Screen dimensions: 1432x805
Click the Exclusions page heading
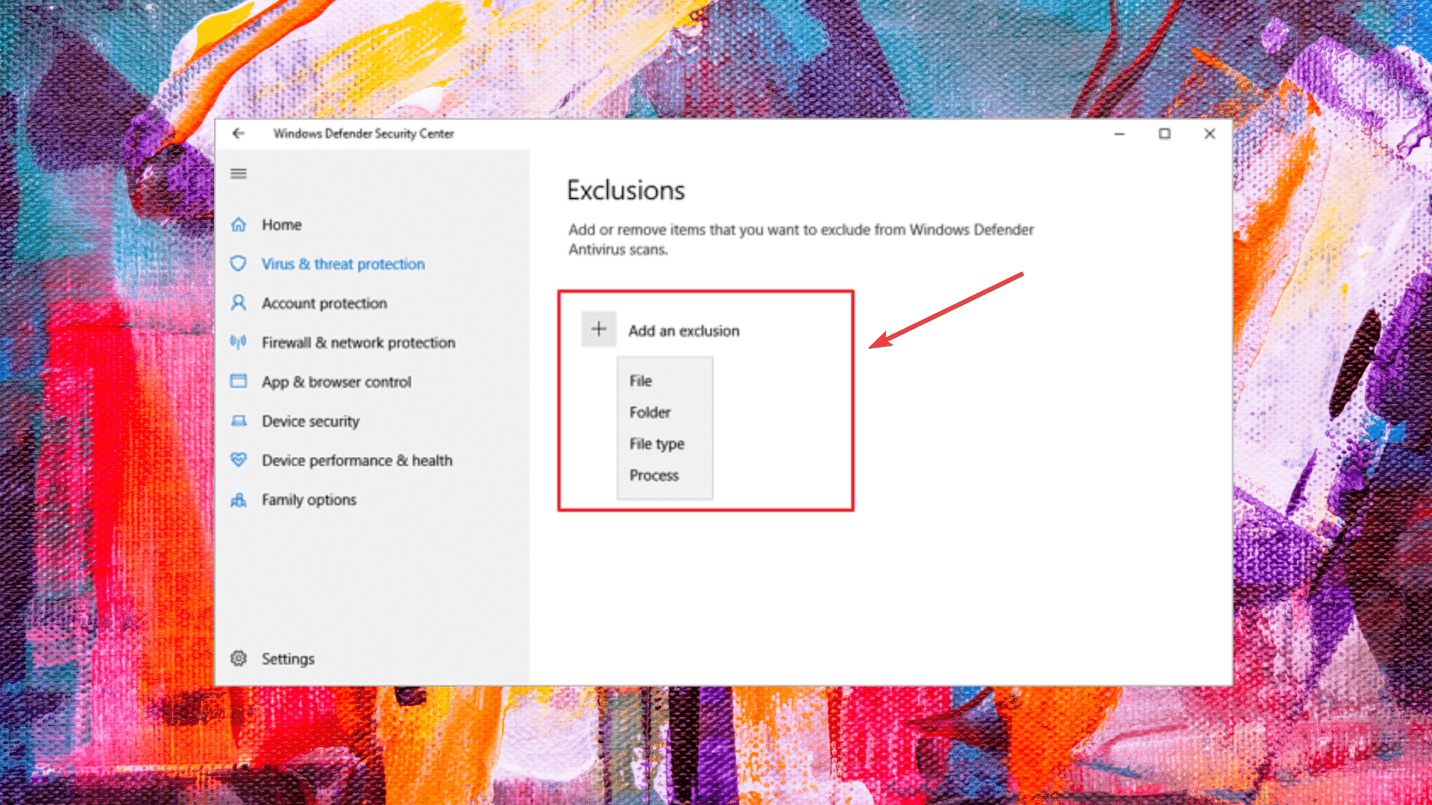tap(626, 190)
